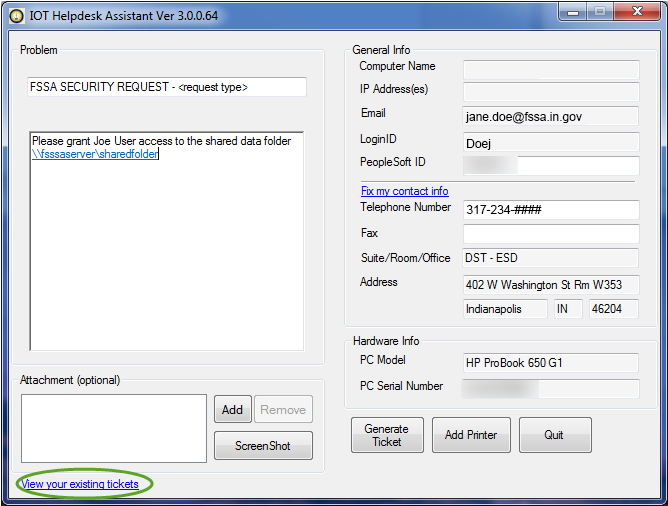
Task: Focus the Email field with jane.doe address
Action: 550,117
